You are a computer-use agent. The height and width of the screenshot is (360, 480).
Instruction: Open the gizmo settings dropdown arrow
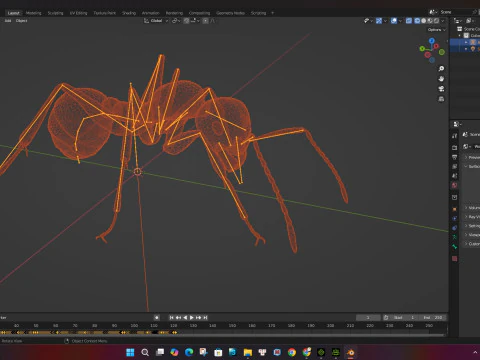point(385,21)
